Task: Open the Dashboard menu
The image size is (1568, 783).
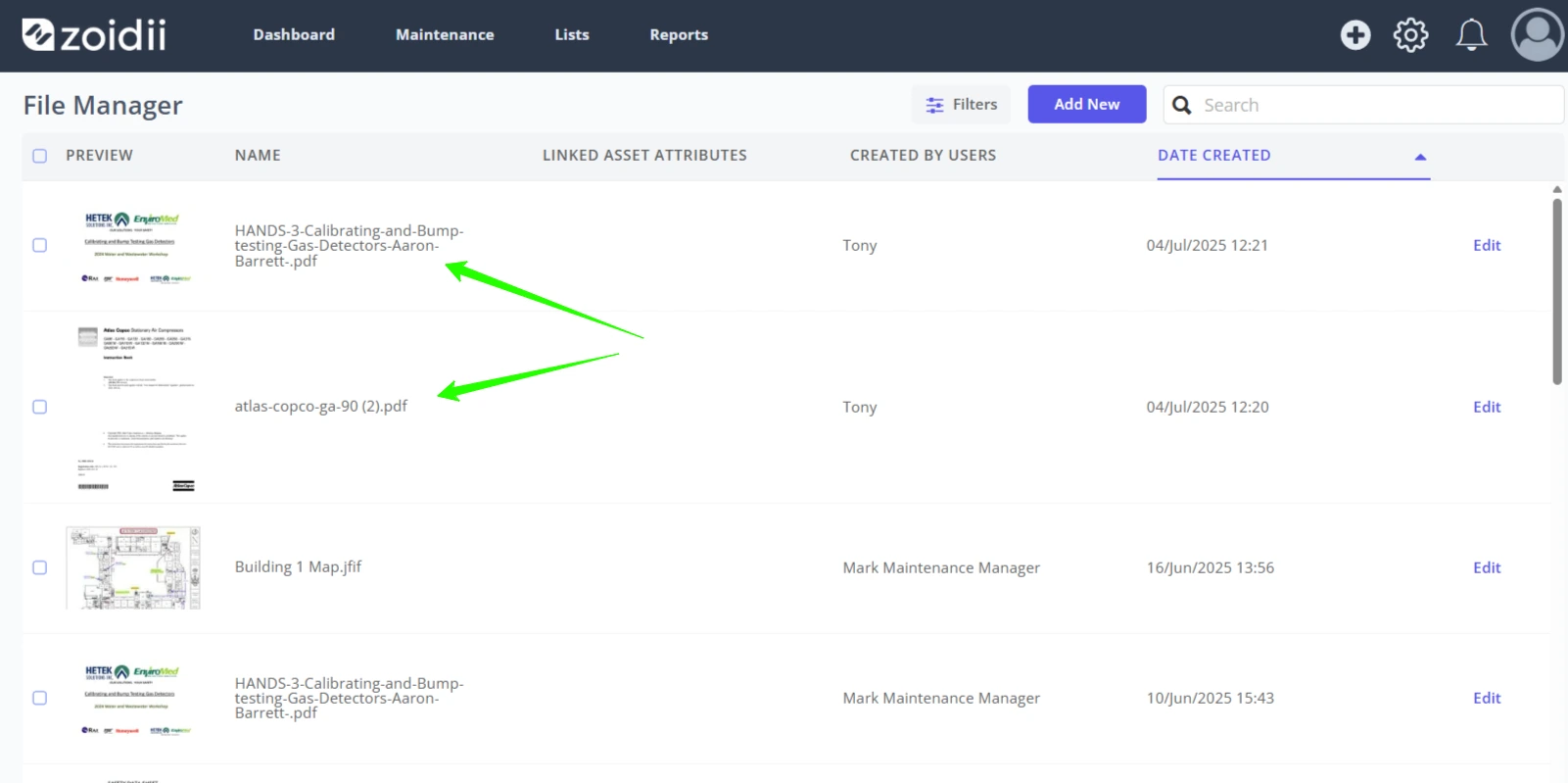Action: (294, 34)
